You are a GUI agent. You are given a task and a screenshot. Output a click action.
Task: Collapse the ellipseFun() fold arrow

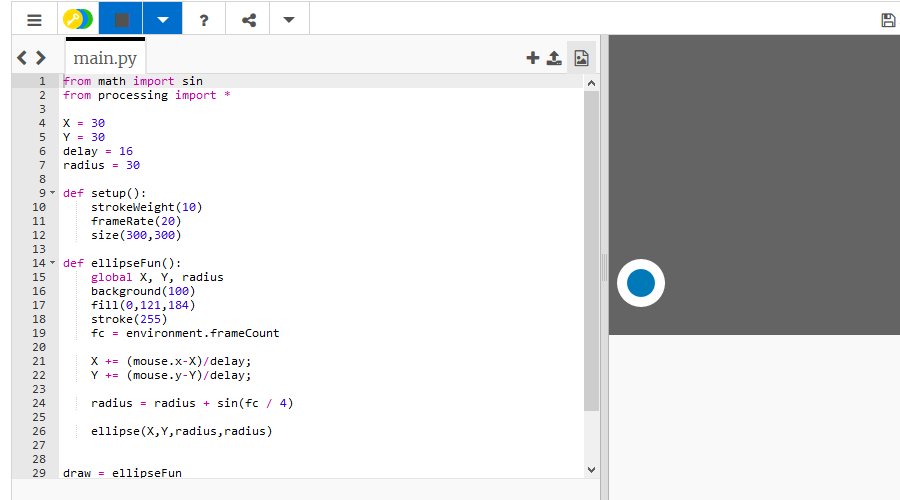[x=53, y=263]
